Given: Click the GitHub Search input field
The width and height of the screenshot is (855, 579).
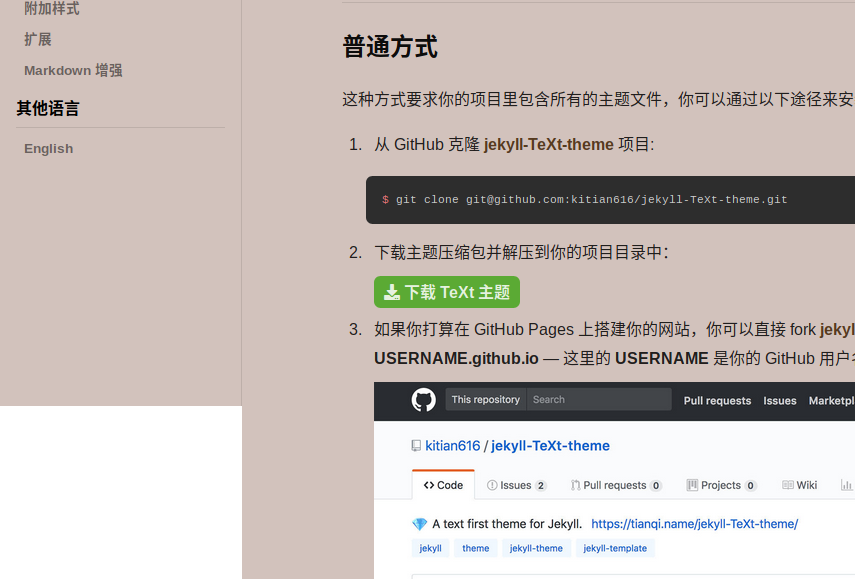Looking at the screenshot, I should [599, 400].
